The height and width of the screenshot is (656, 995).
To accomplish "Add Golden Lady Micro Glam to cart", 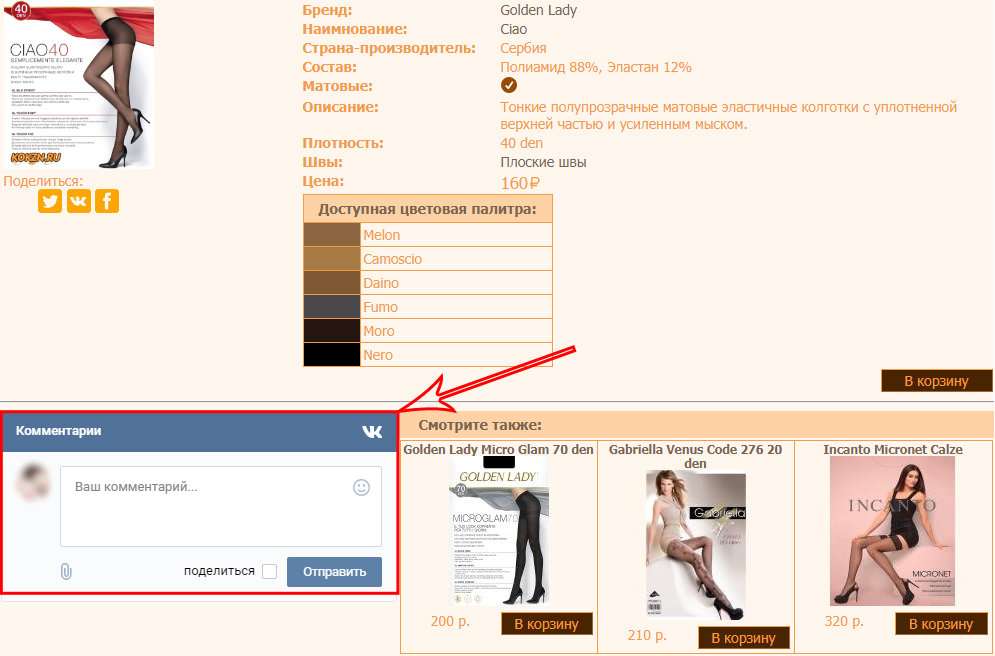I will (x=546, y=624).
